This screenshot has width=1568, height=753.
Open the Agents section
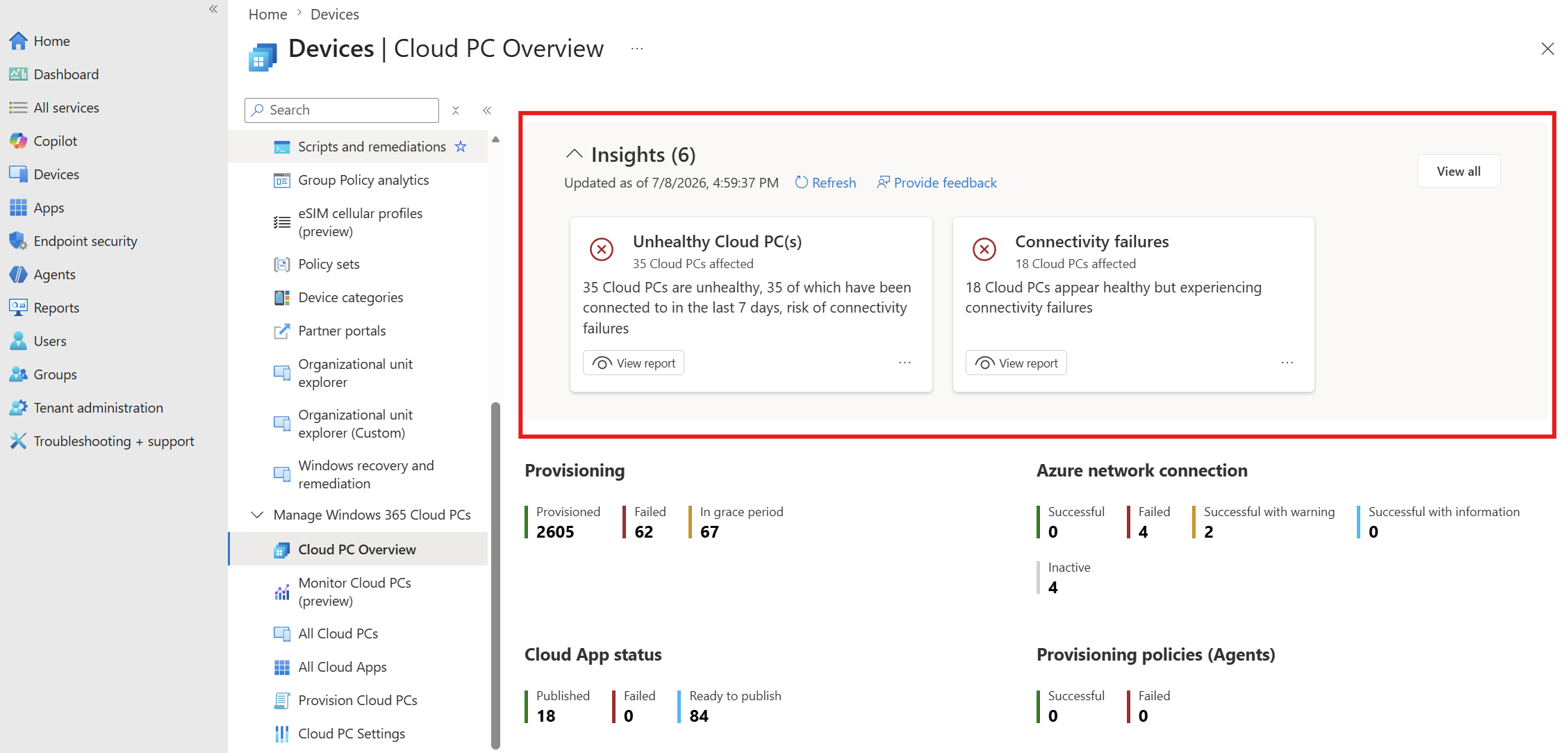point(42,274)
